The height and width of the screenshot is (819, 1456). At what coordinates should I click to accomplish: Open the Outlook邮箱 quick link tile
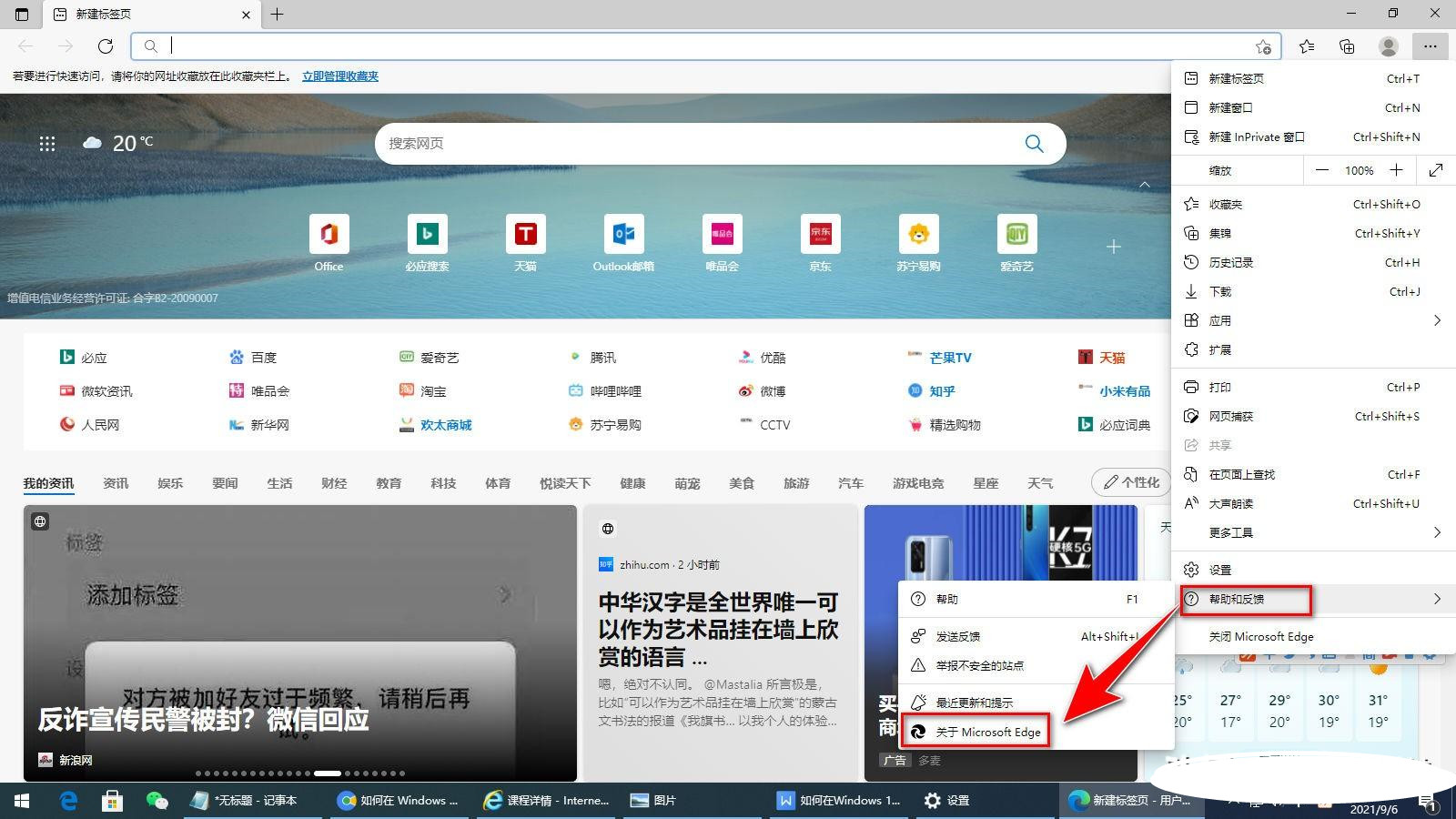pos(623,243)
